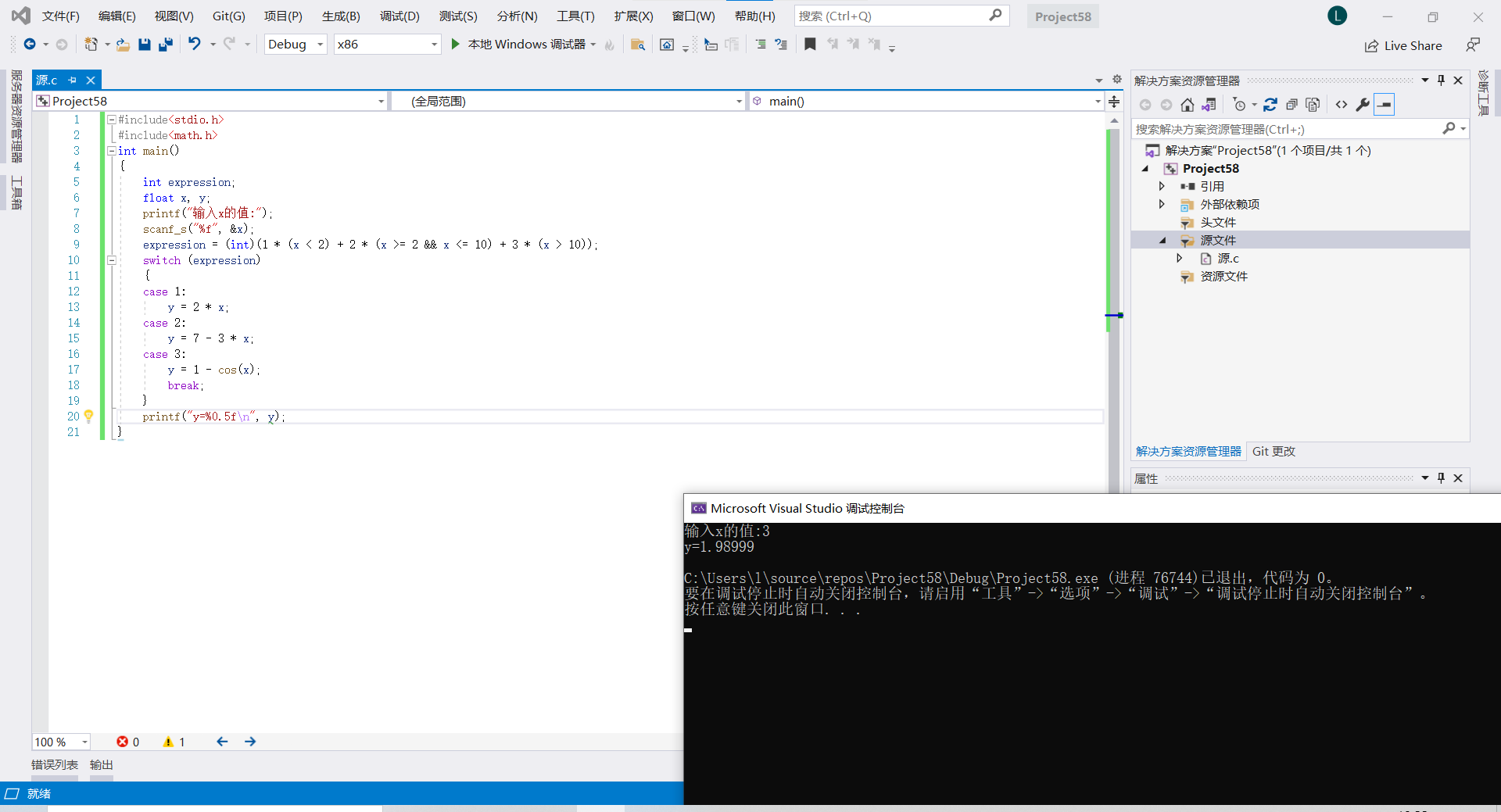This screenshot has width=1501, height=812.
Task: Open the Debug configuration dropdown
Action: point(296,45)
